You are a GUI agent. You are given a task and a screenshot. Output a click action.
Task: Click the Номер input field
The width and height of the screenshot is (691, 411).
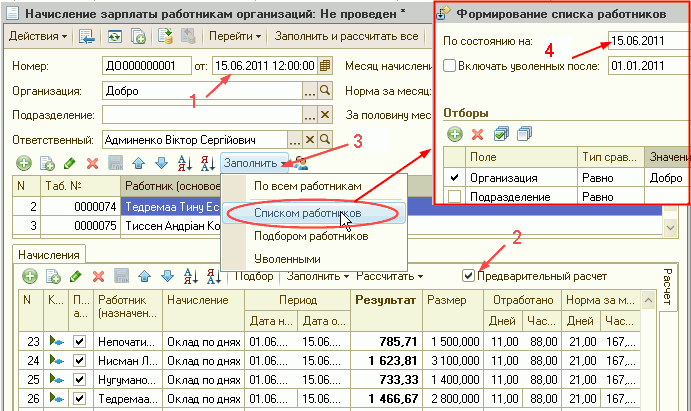click(147, 66)
